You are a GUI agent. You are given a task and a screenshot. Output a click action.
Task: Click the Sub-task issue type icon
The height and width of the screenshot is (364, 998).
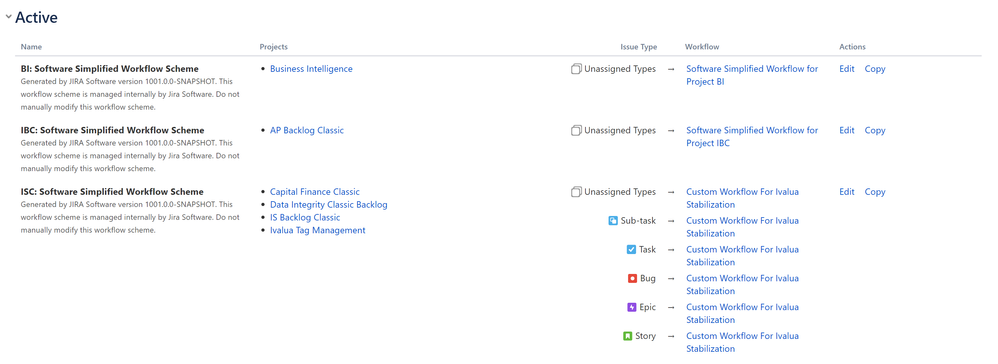[x=614, y=221]
